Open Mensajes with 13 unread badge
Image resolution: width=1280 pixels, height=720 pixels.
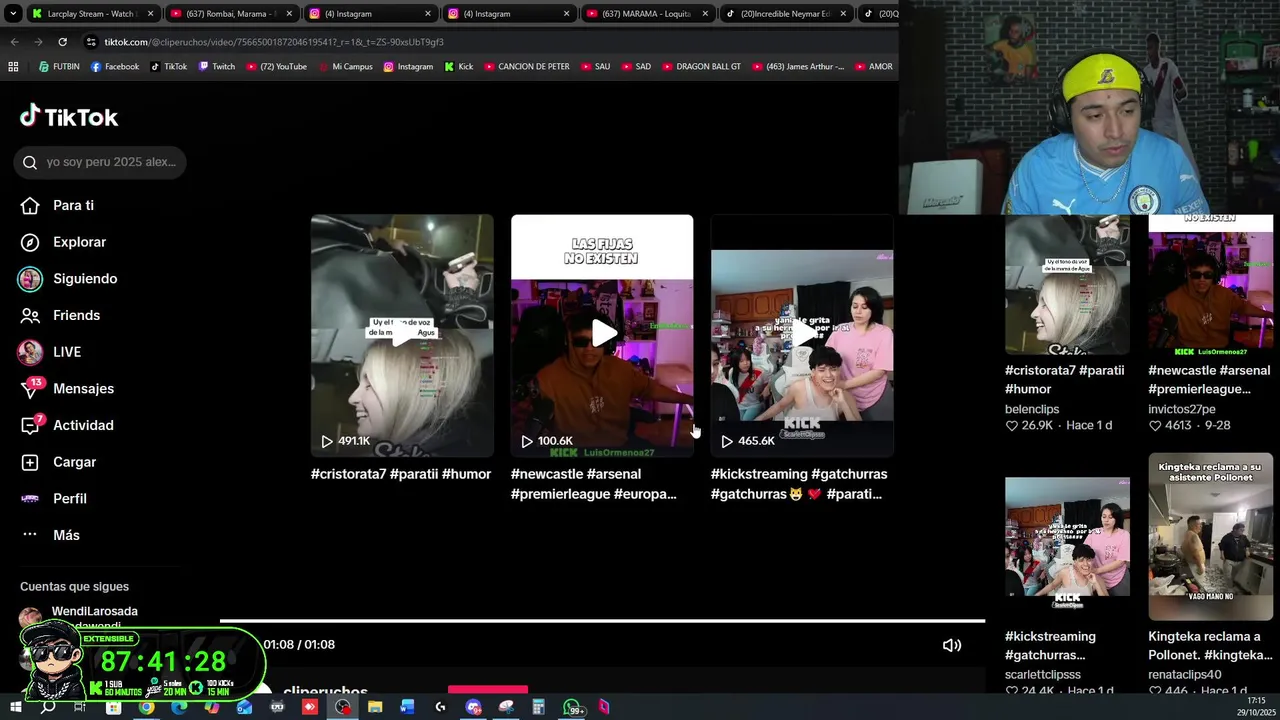point(67,388)
